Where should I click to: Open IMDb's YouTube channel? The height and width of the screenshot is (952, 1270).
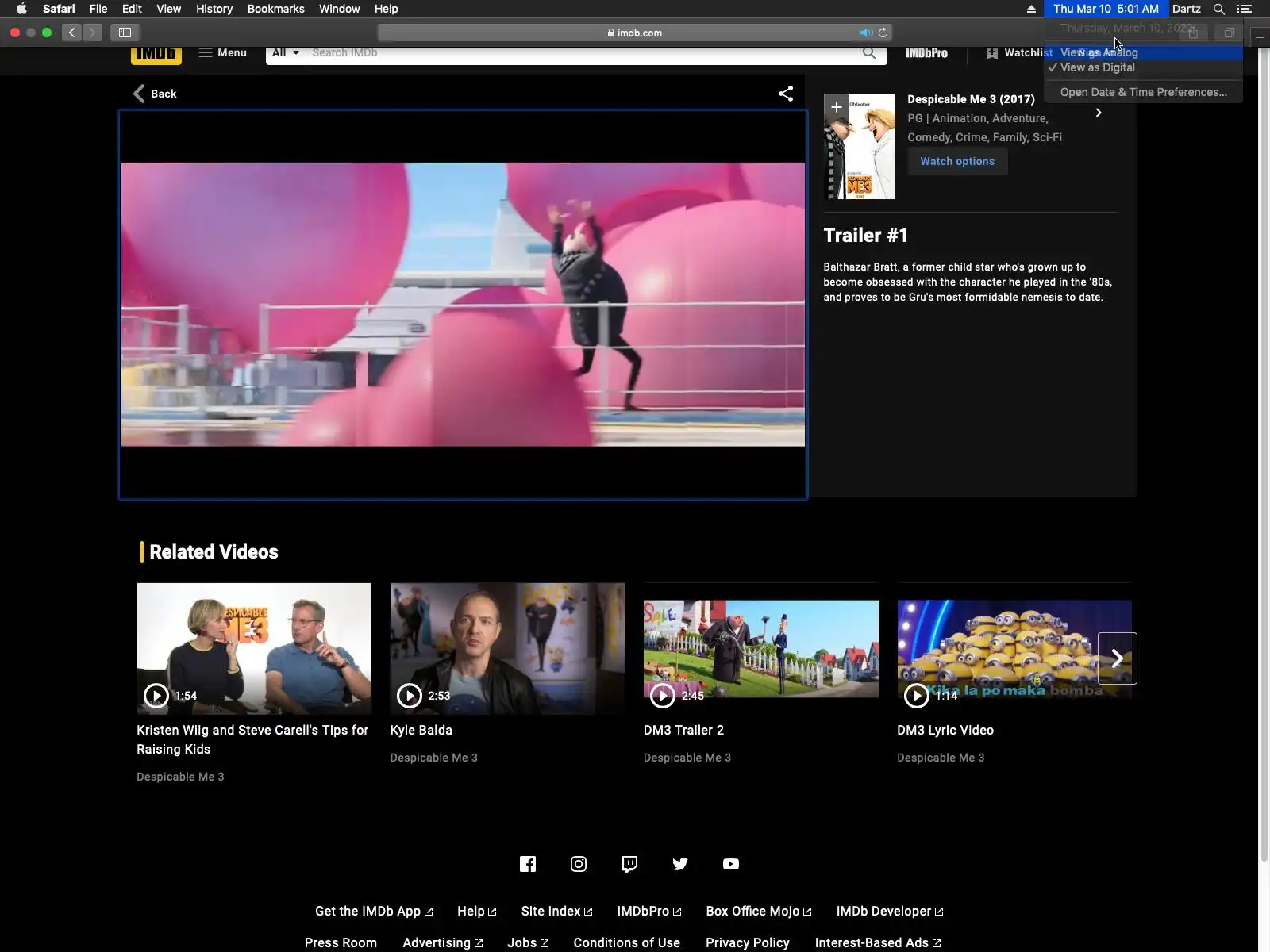[731, 864]
